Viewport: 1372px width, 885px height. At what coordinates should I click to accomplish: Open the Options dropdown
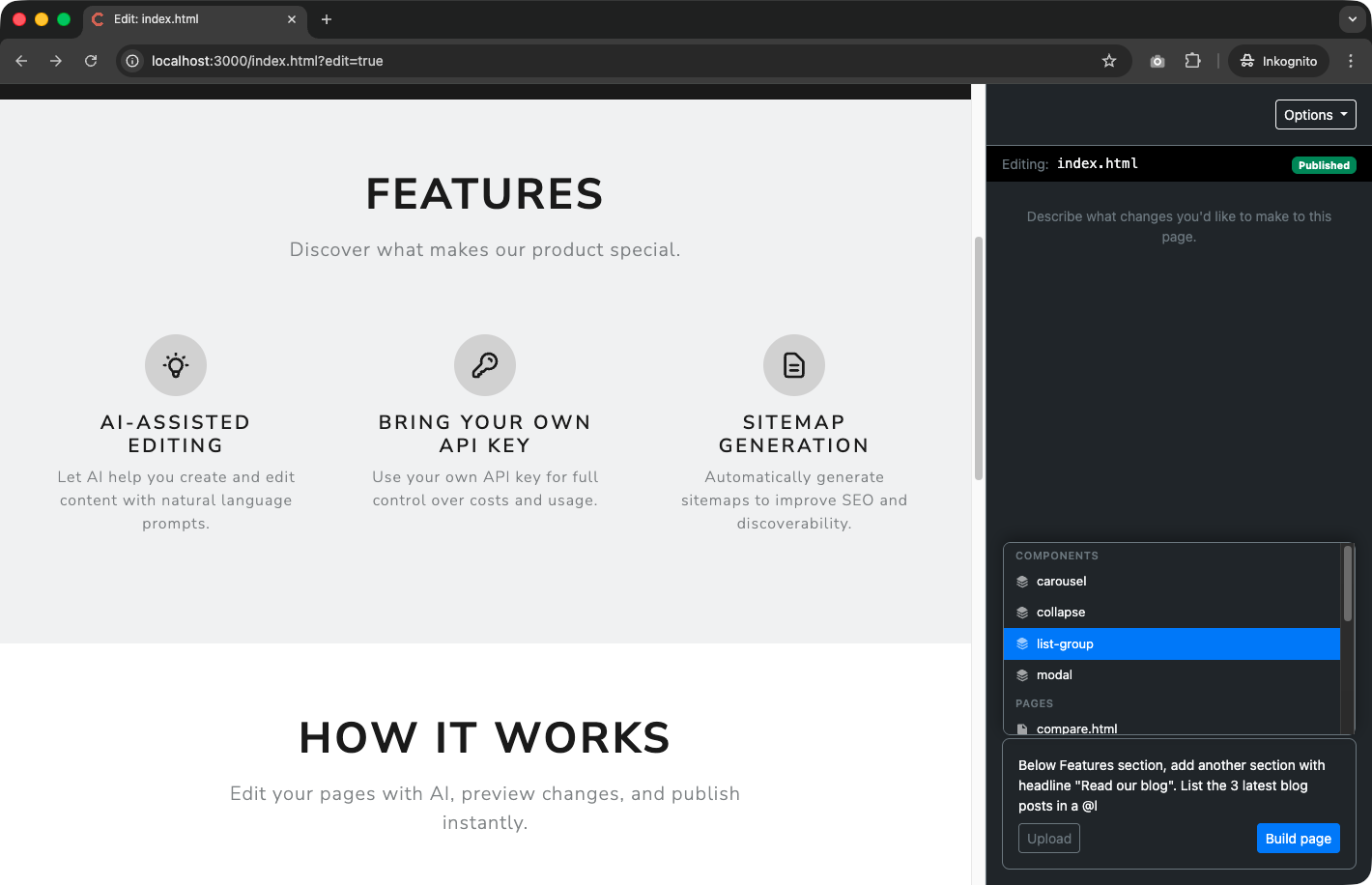[x=1315, y=114]
